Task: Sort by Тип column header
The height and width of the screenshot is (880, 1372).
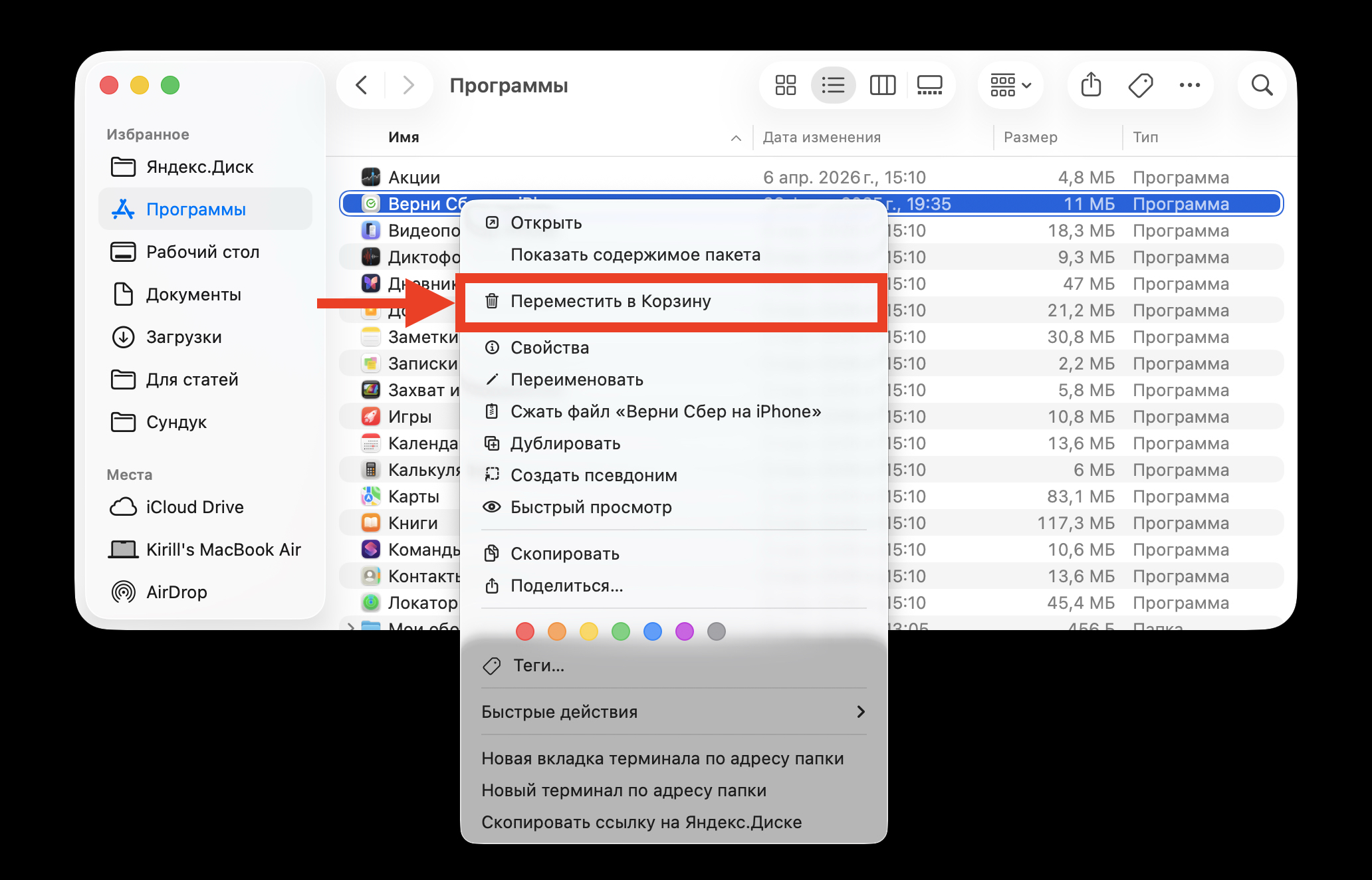Action: tap(1145, 137)
